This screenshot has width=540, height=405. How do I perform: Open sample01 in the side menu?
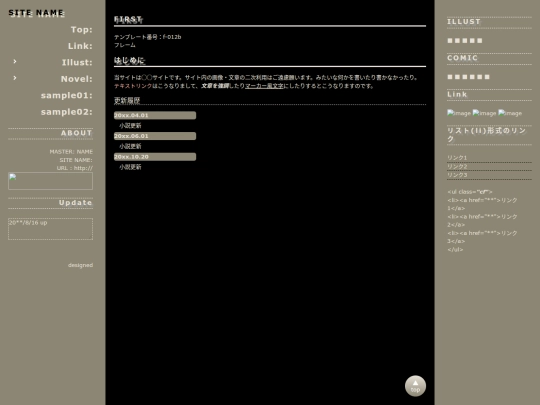[66, 95]
